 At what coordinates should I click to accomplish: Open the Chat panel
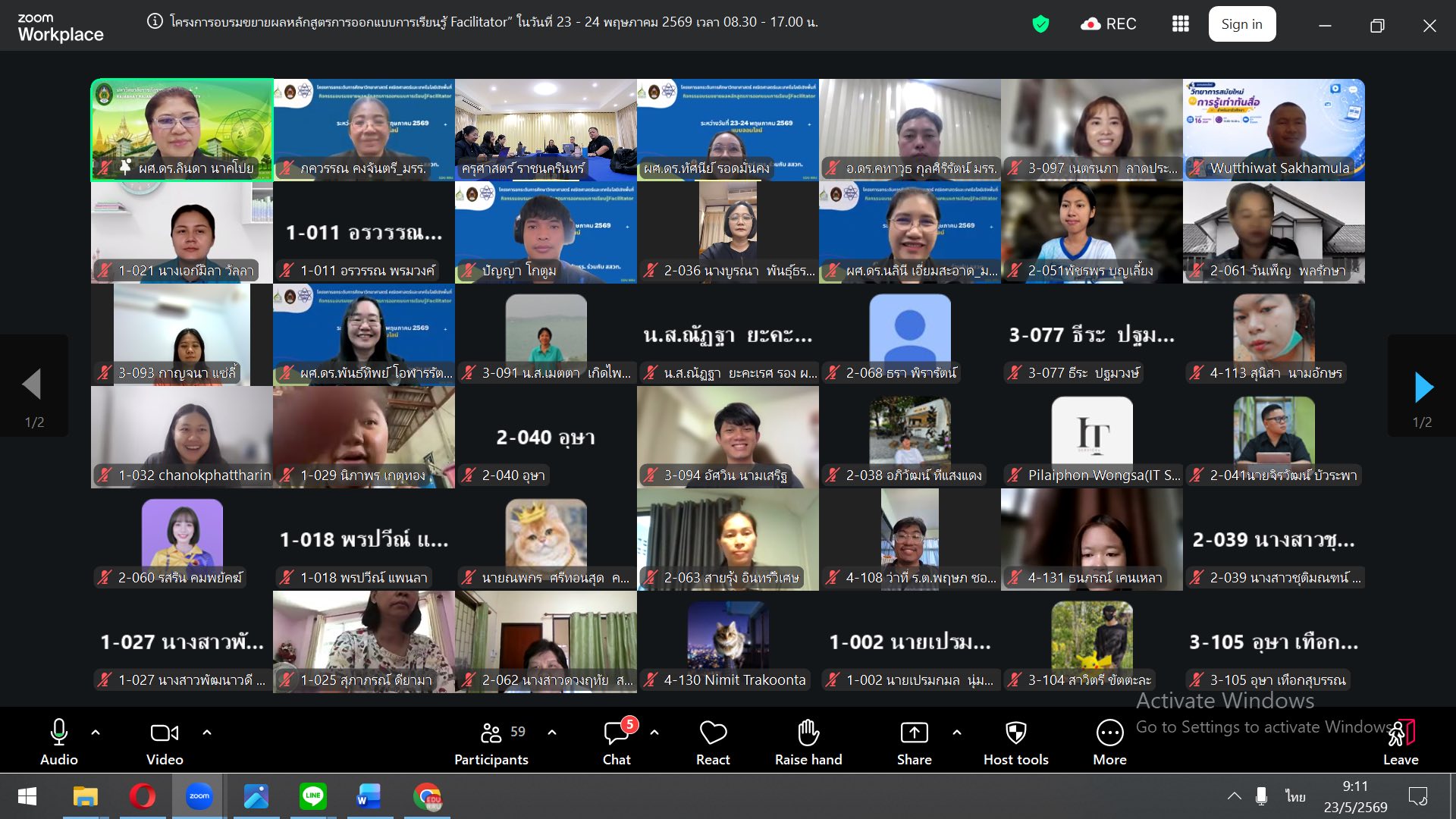617,743
